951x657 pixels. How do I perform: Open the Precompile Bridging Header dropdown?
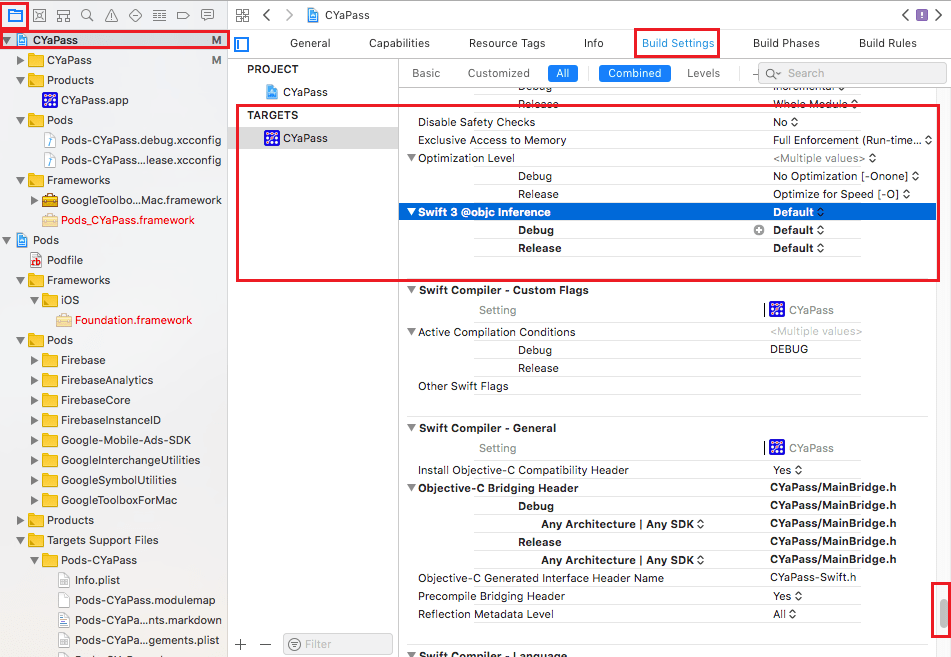coord(788,596)
